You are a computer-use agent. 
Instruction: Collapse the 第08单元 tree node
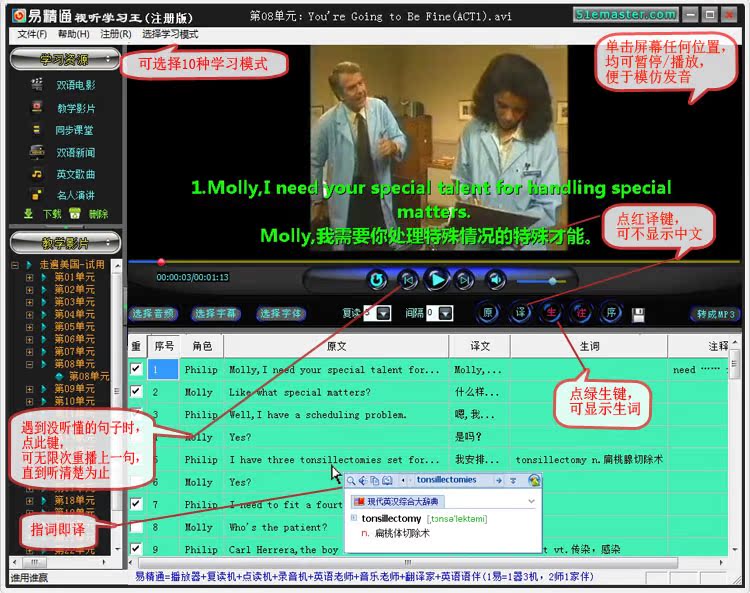pyautogui.click(x=29, y=364)
